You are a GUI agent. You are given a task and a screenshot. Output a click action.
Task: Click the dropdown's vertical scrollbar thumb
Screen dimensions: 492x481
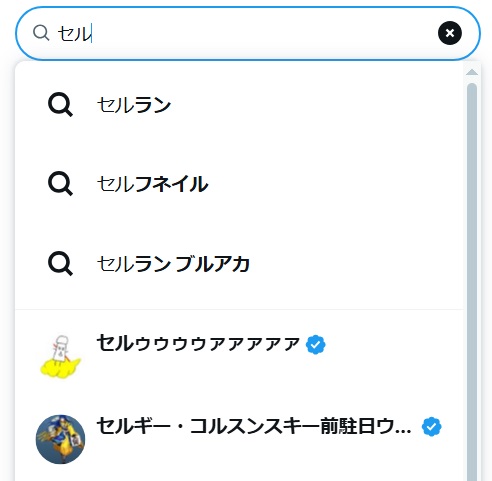coord(472,282)
